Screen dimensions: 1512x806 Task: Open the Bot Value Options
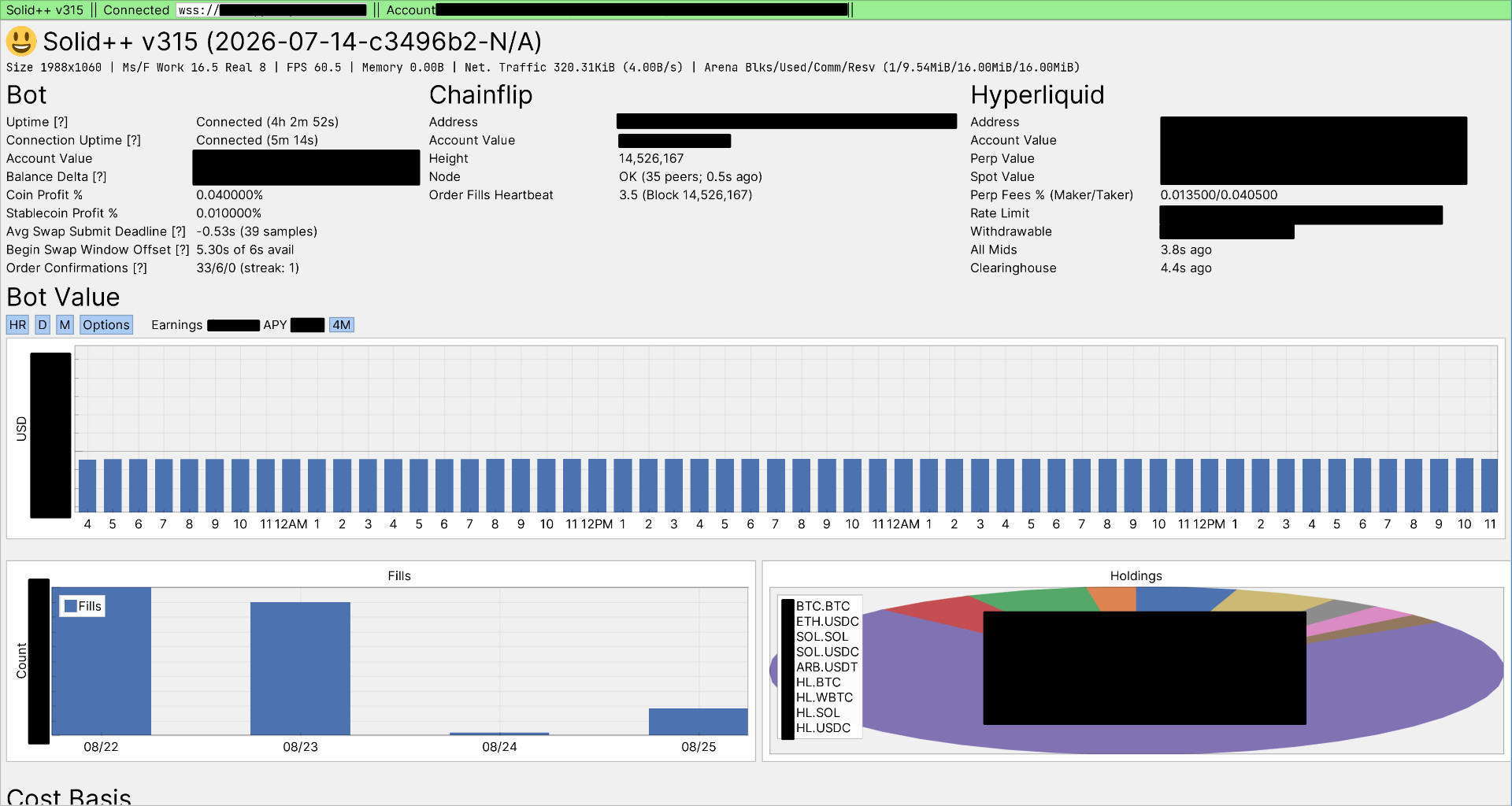pos(106,325)
